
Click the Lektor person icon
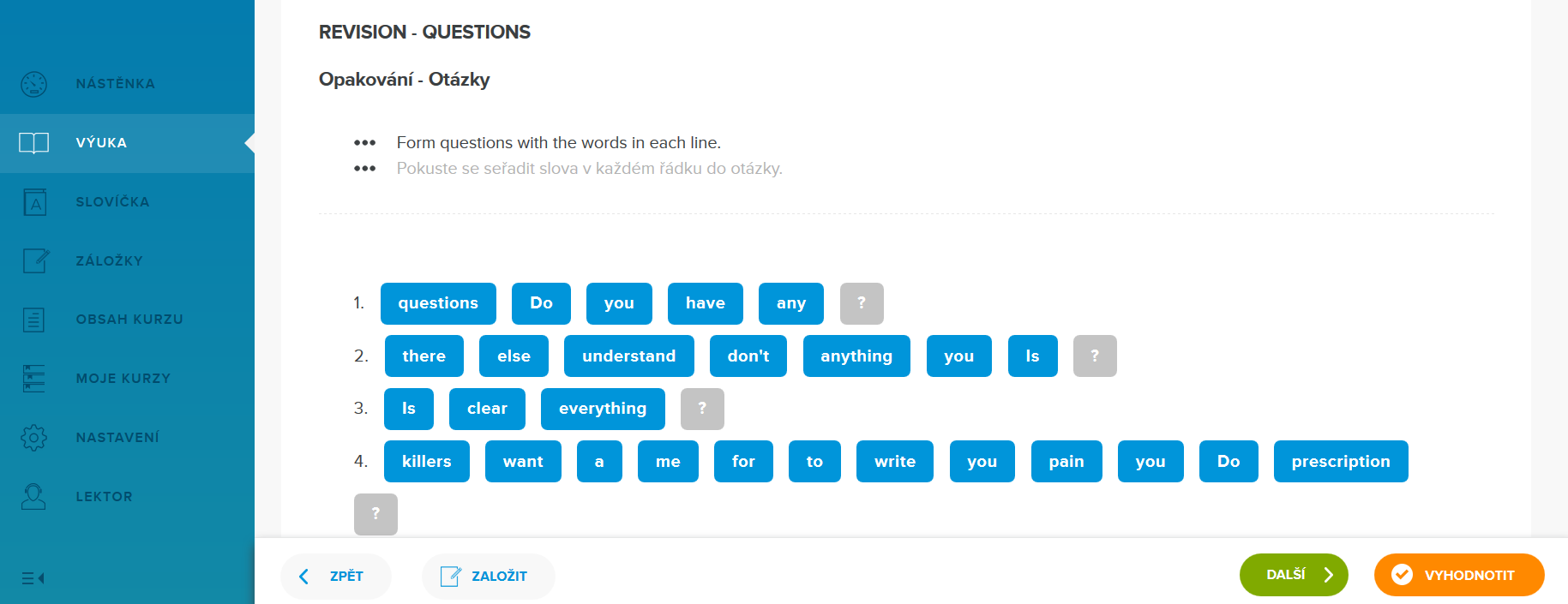pos(34,496)
